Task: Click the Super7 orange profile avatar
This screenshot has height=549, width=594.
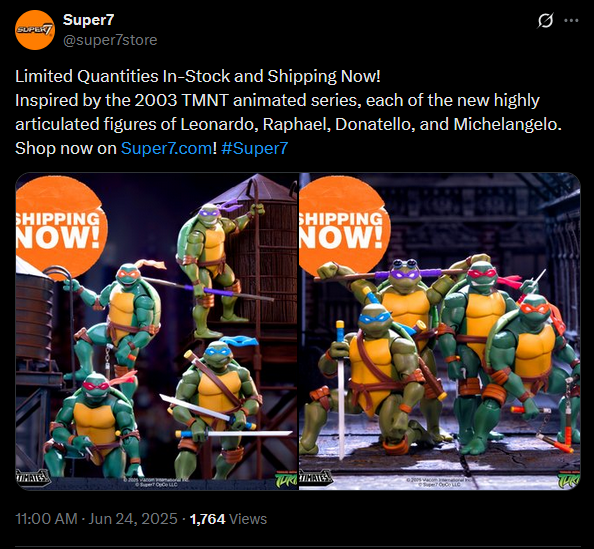Action: coord(35,30)
